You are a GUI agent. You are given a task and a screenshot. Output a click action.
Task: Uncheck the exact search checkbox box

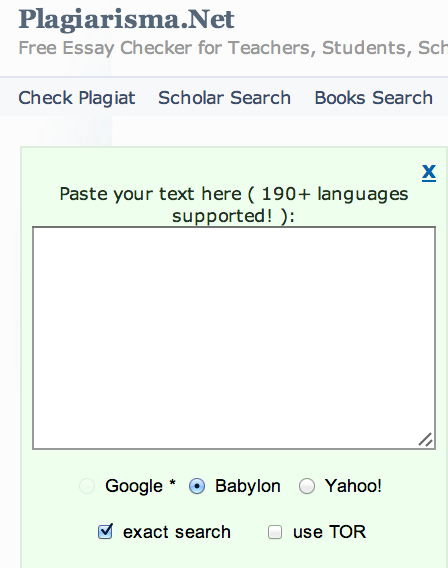(105, 531)
